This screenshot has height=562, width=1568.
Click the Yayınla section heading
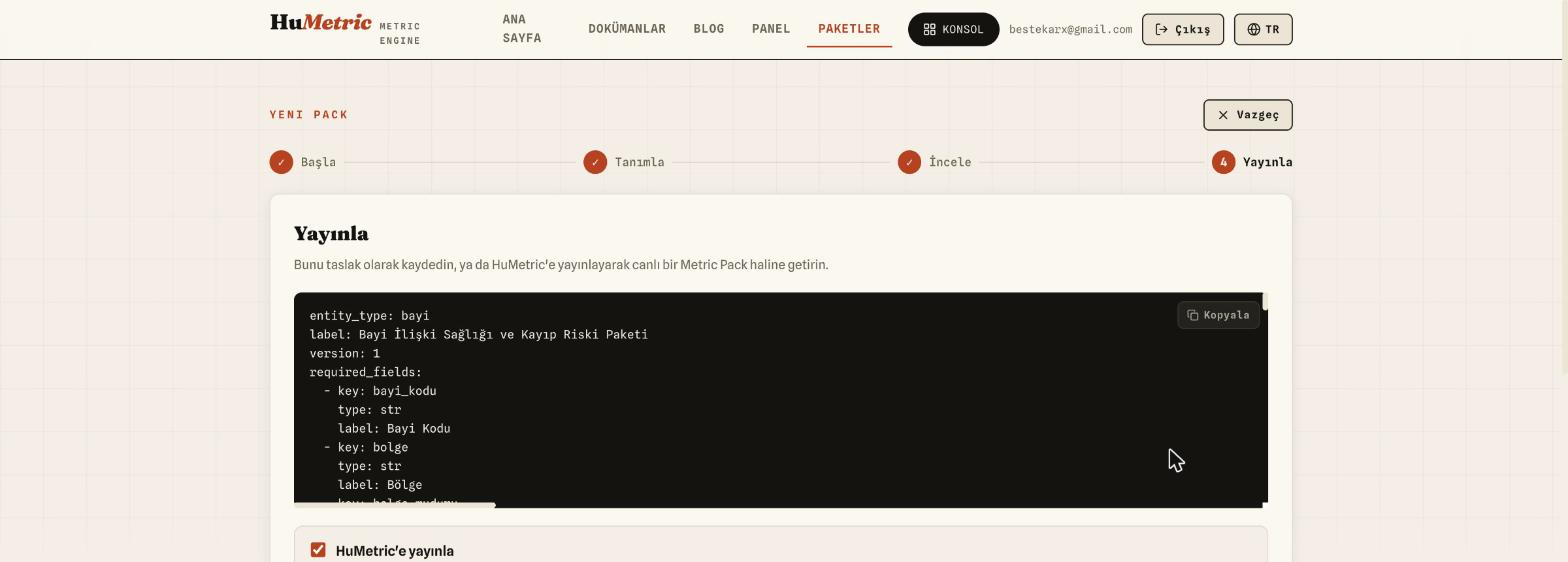331,234
